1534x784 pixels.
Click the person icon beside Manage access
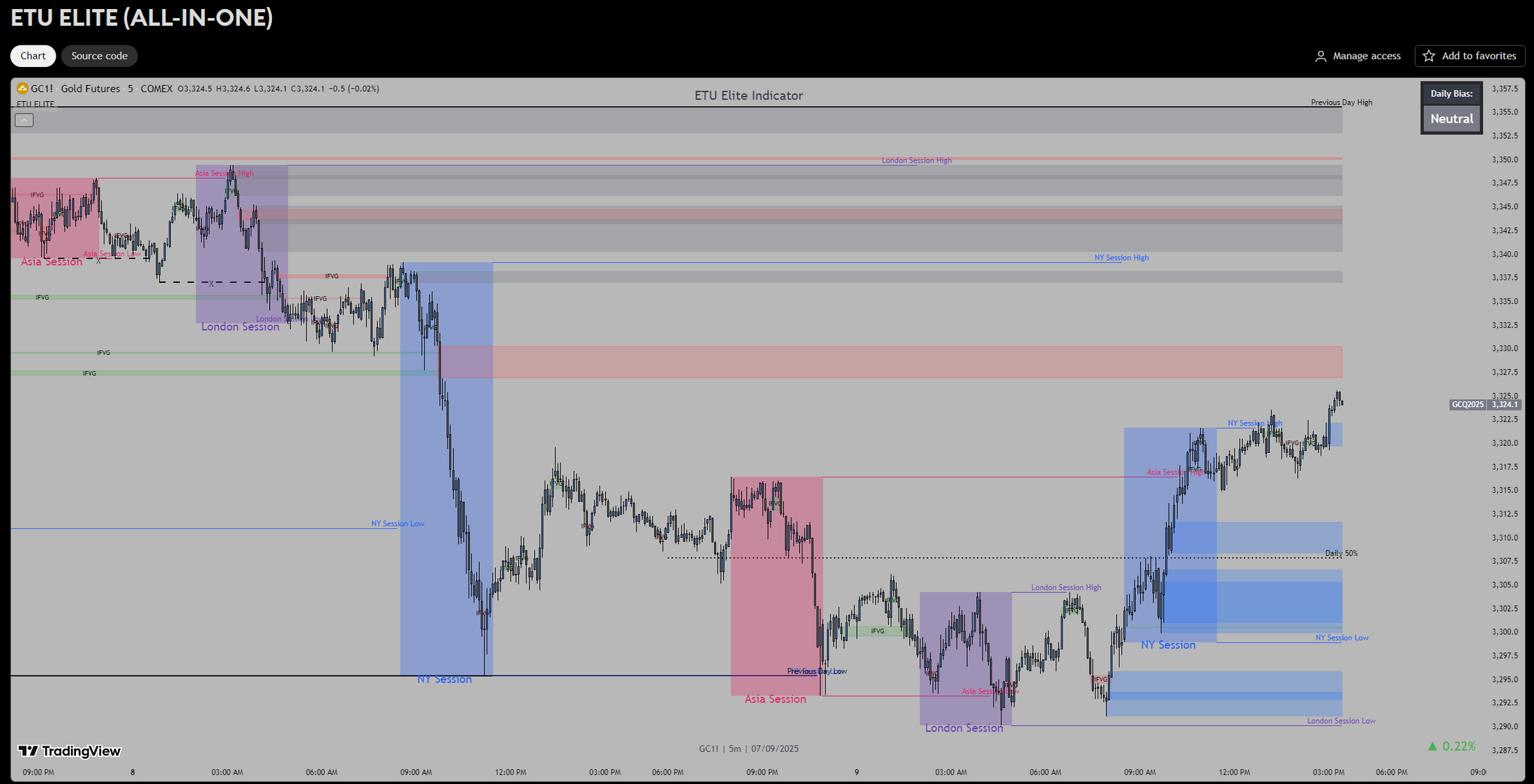coord(1320,56)
